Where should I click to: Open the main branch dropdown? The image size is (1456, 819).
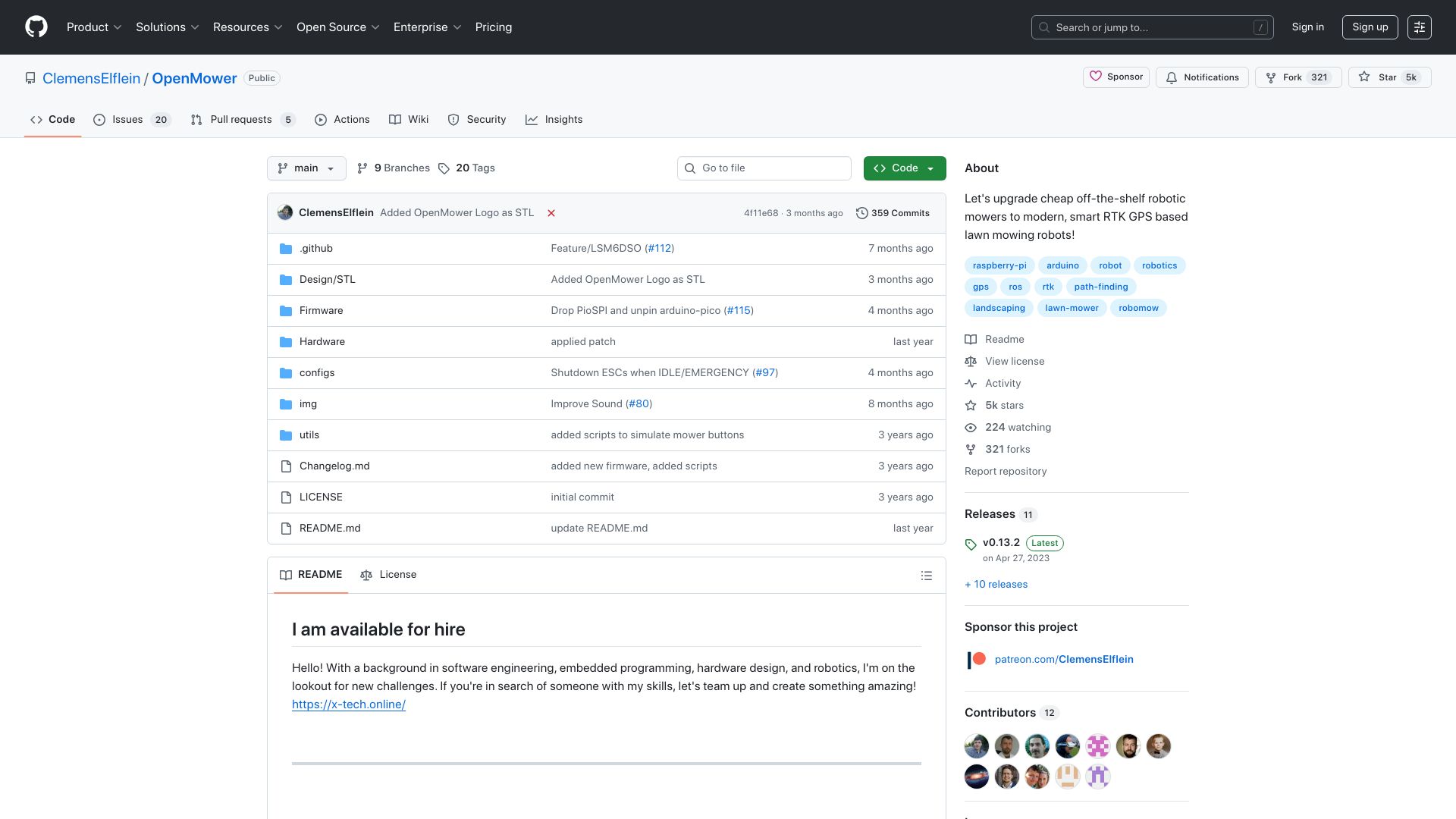pyautogui.click(x=306, y=168)
